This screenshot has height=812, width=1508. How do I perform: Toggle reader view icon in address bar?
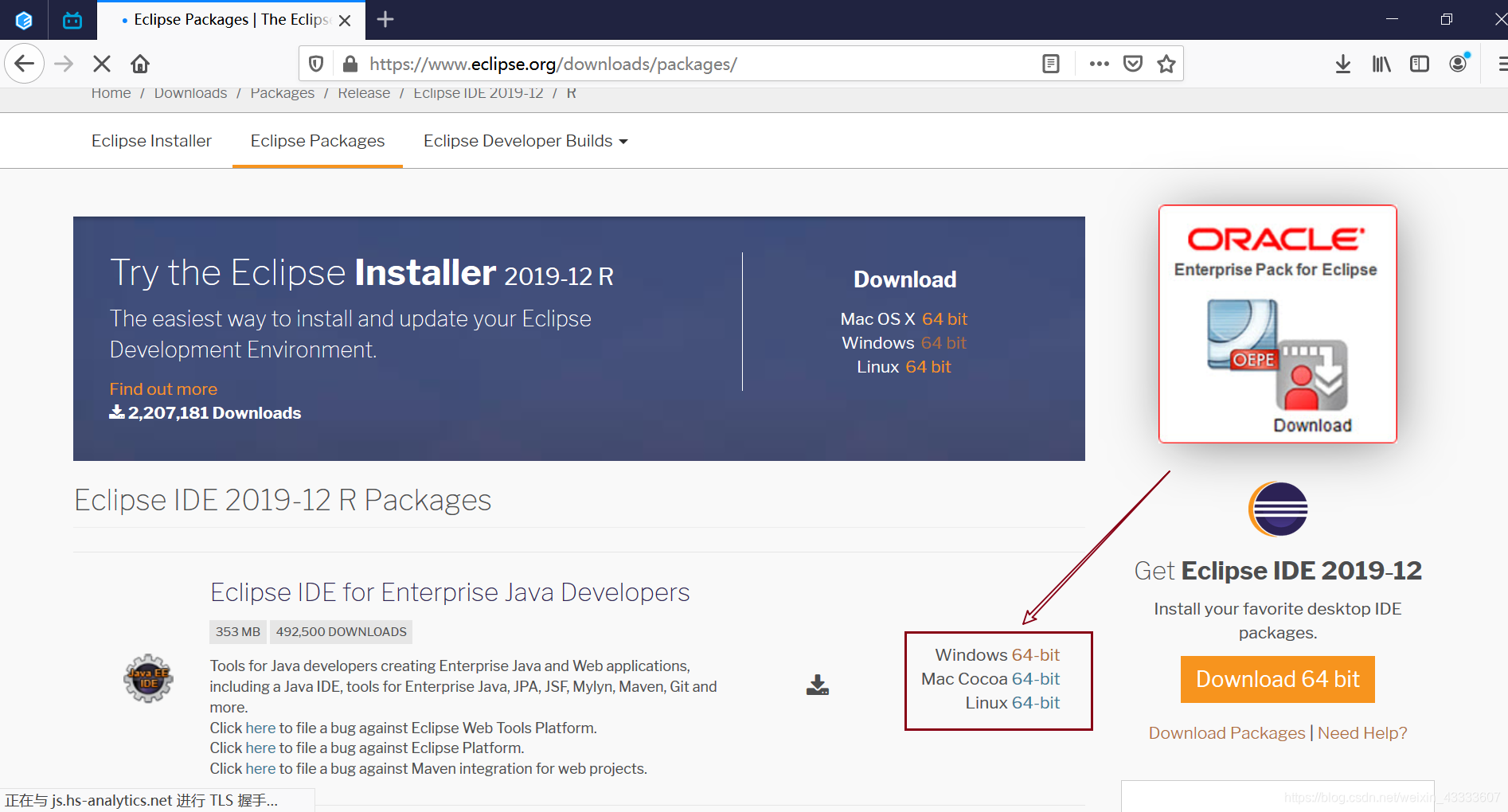pos(1051,64)
